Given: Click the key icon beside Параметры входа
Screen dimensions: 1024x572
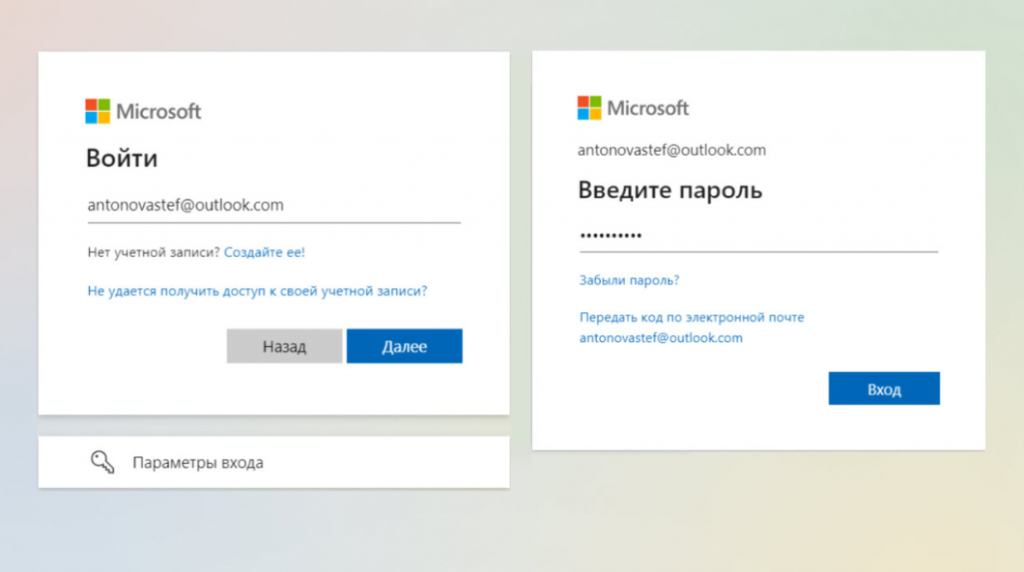Looking at the screenshot, I should tap(102, 462).
